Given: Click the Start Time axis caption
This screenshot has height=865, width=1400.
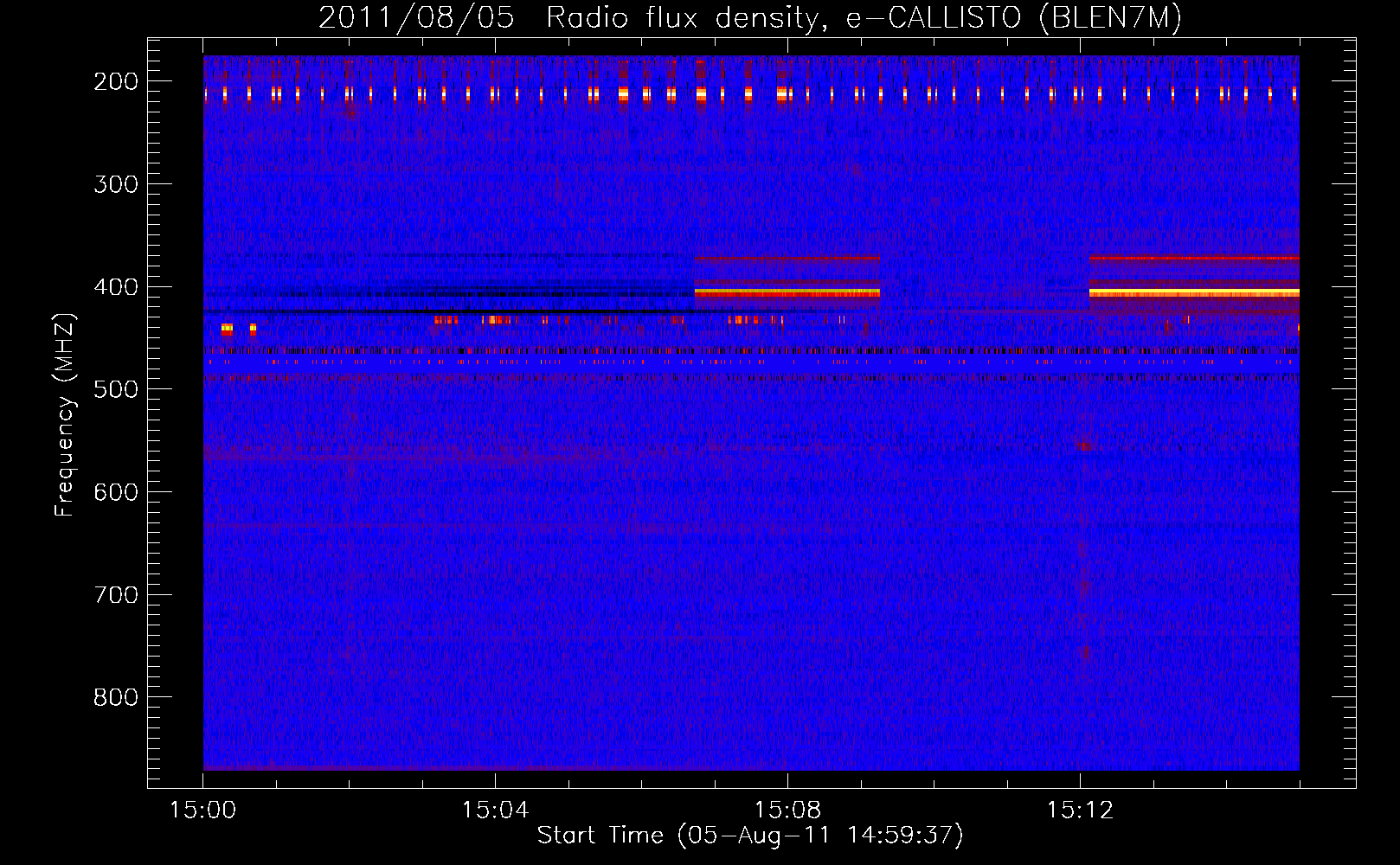Looking at the screenshot, I should (x=750, y=836).
